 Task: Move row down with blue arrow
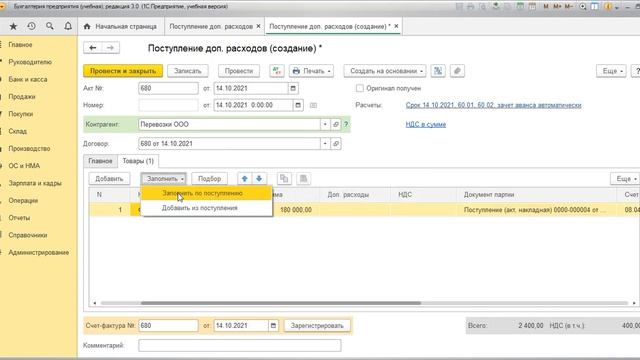259,179
